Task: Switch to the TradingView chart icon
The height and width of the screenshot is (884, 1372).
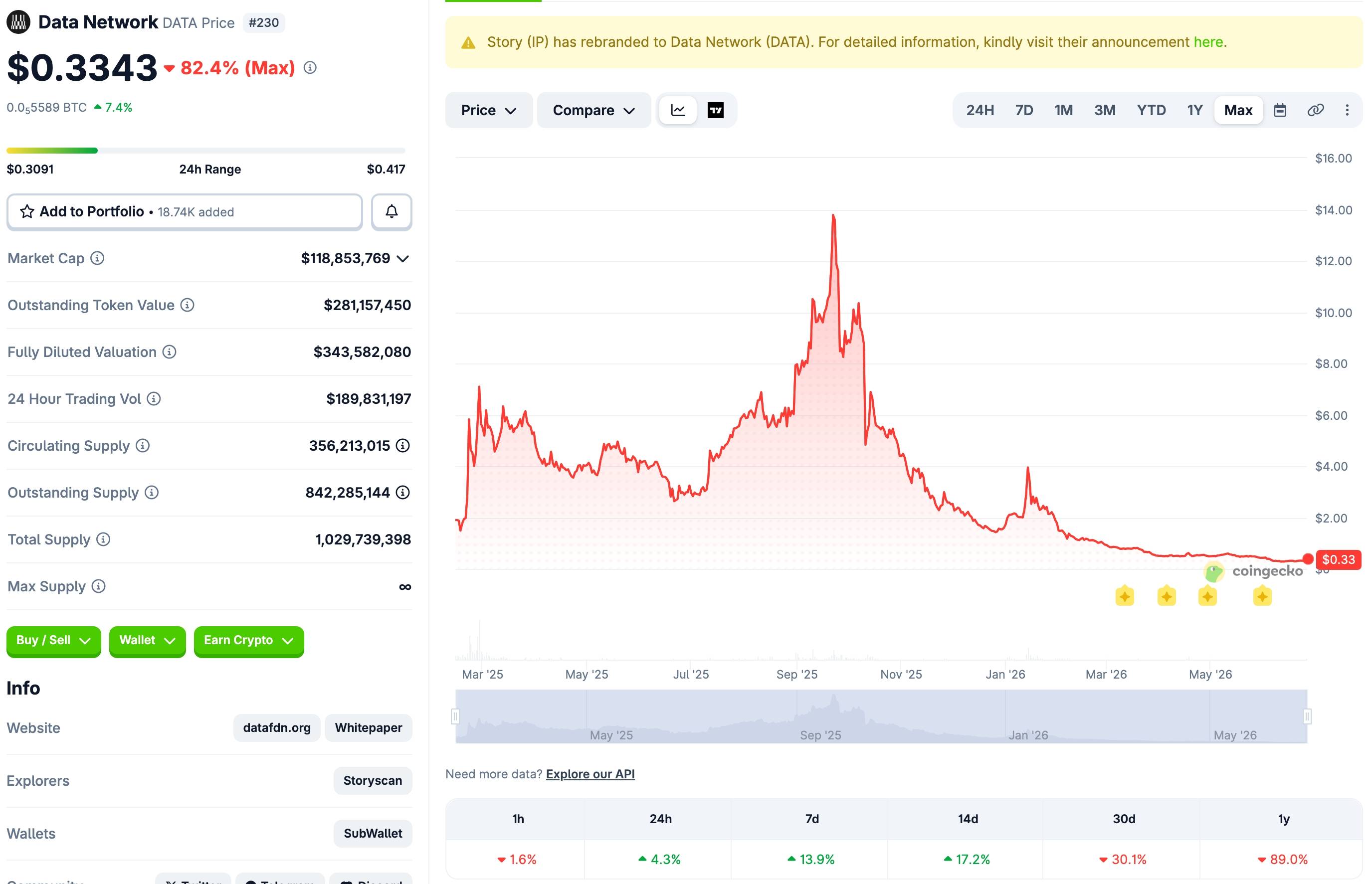Action: (715, 110)
